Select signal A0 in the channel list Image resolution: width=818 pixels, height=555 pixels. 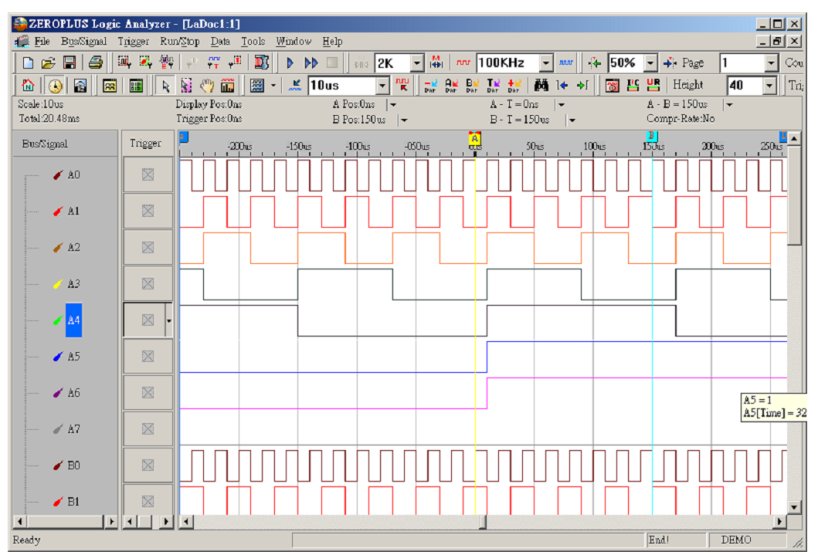[74, 175]
